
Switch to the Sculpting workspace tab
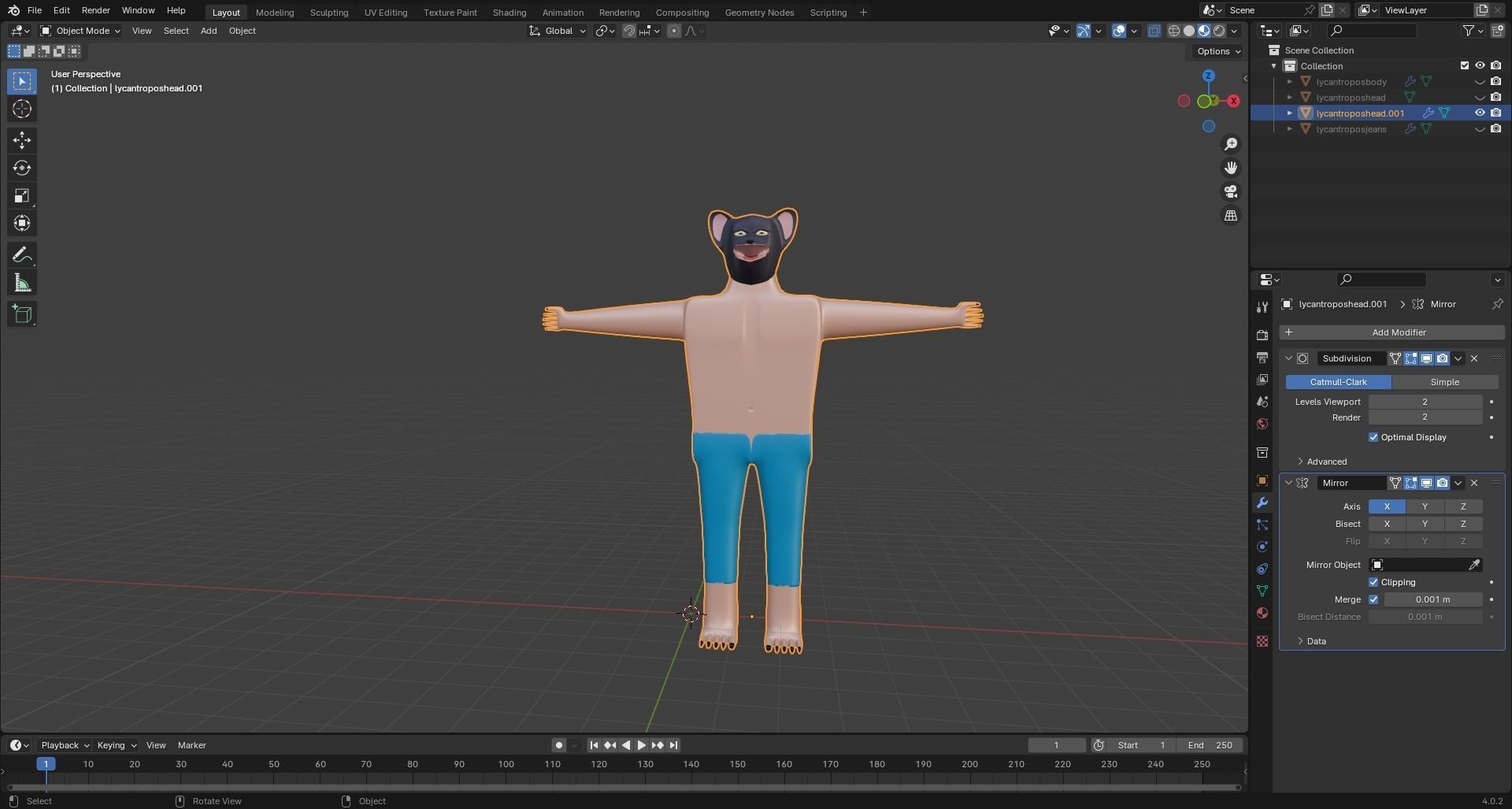tap(329, 13)
